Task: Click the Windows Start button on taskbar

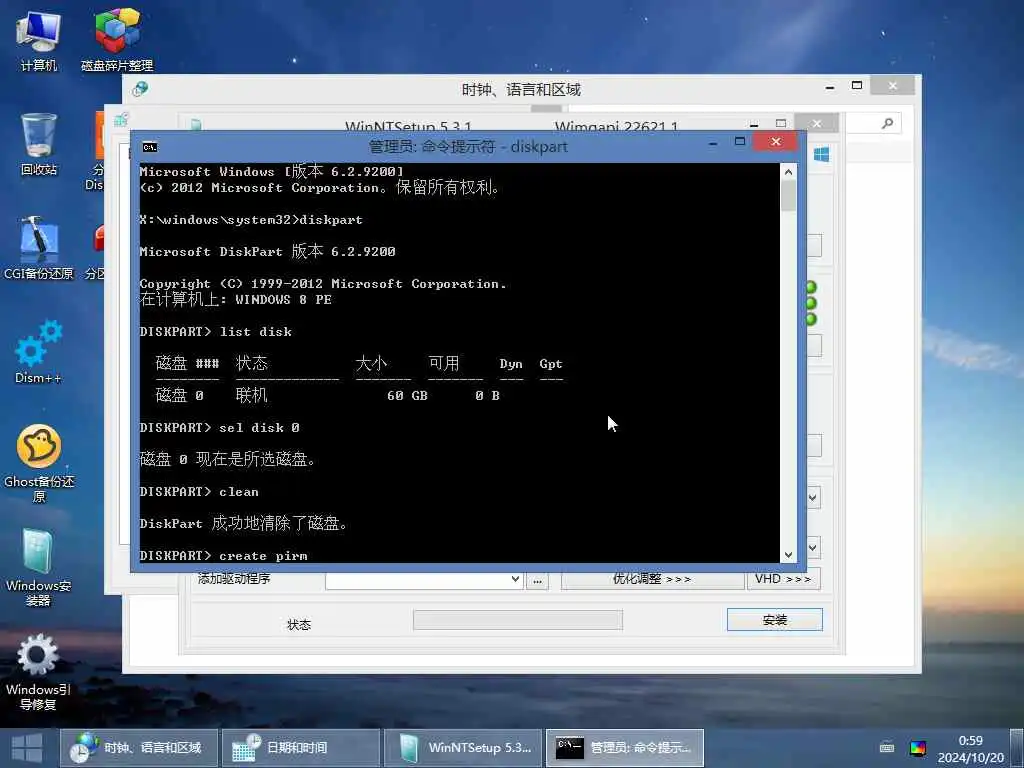Action: pyautogui.click(x=27, y=748)
